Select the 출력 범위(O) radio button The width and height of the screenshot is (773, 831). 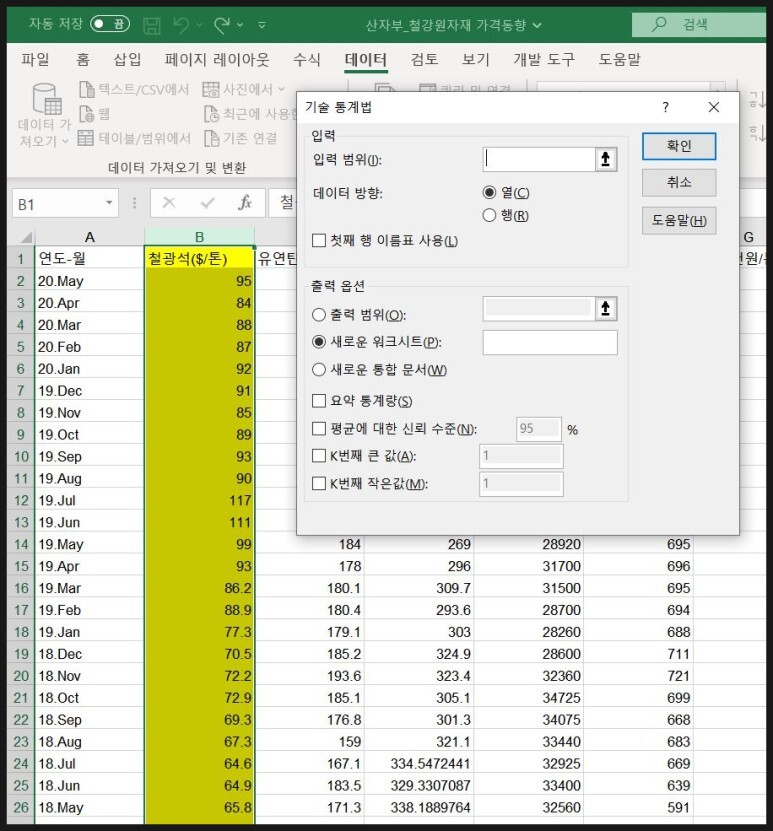point(319,315)
